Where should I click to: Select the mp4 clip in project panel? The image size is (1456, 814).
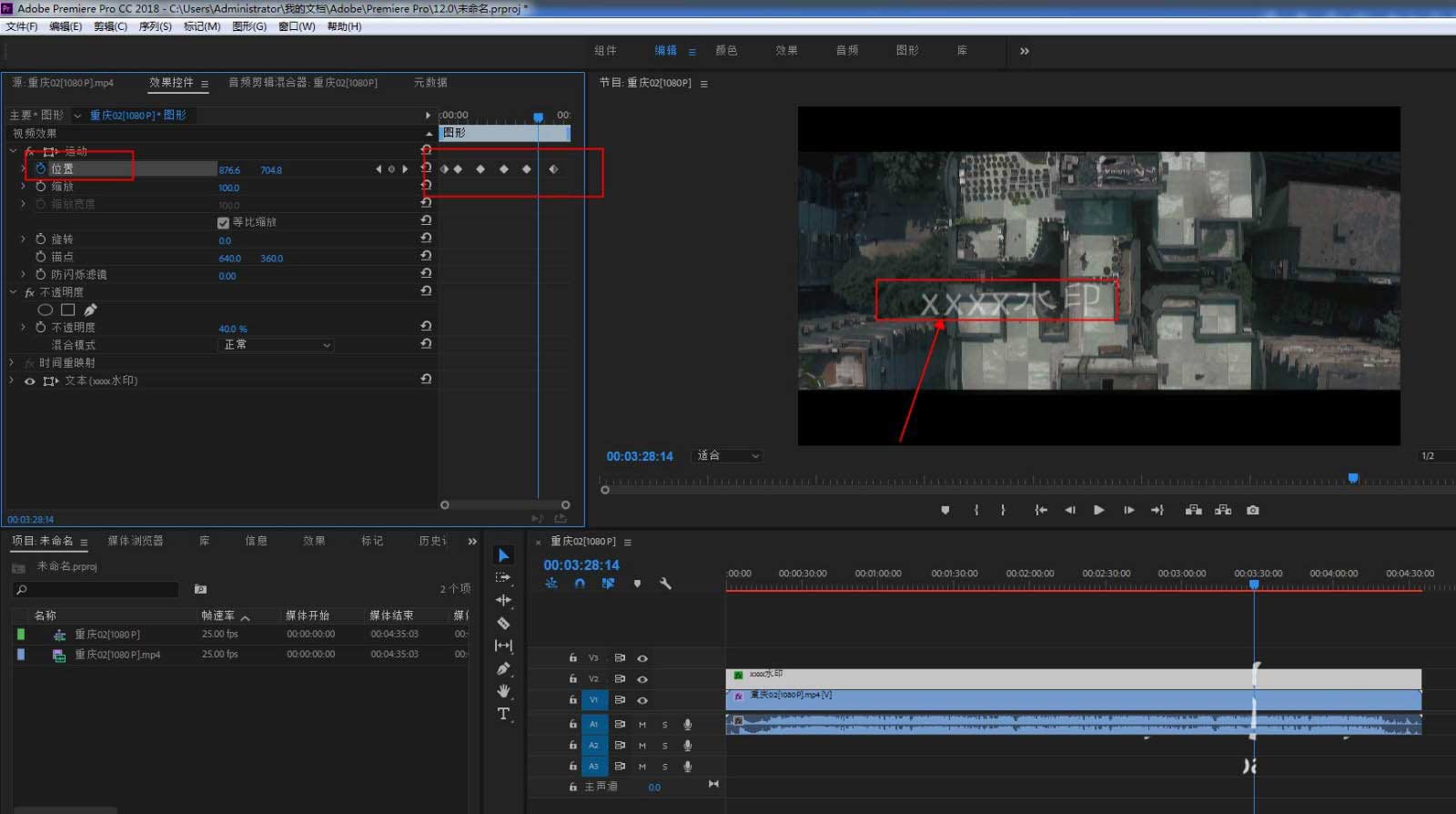(116, 655)
